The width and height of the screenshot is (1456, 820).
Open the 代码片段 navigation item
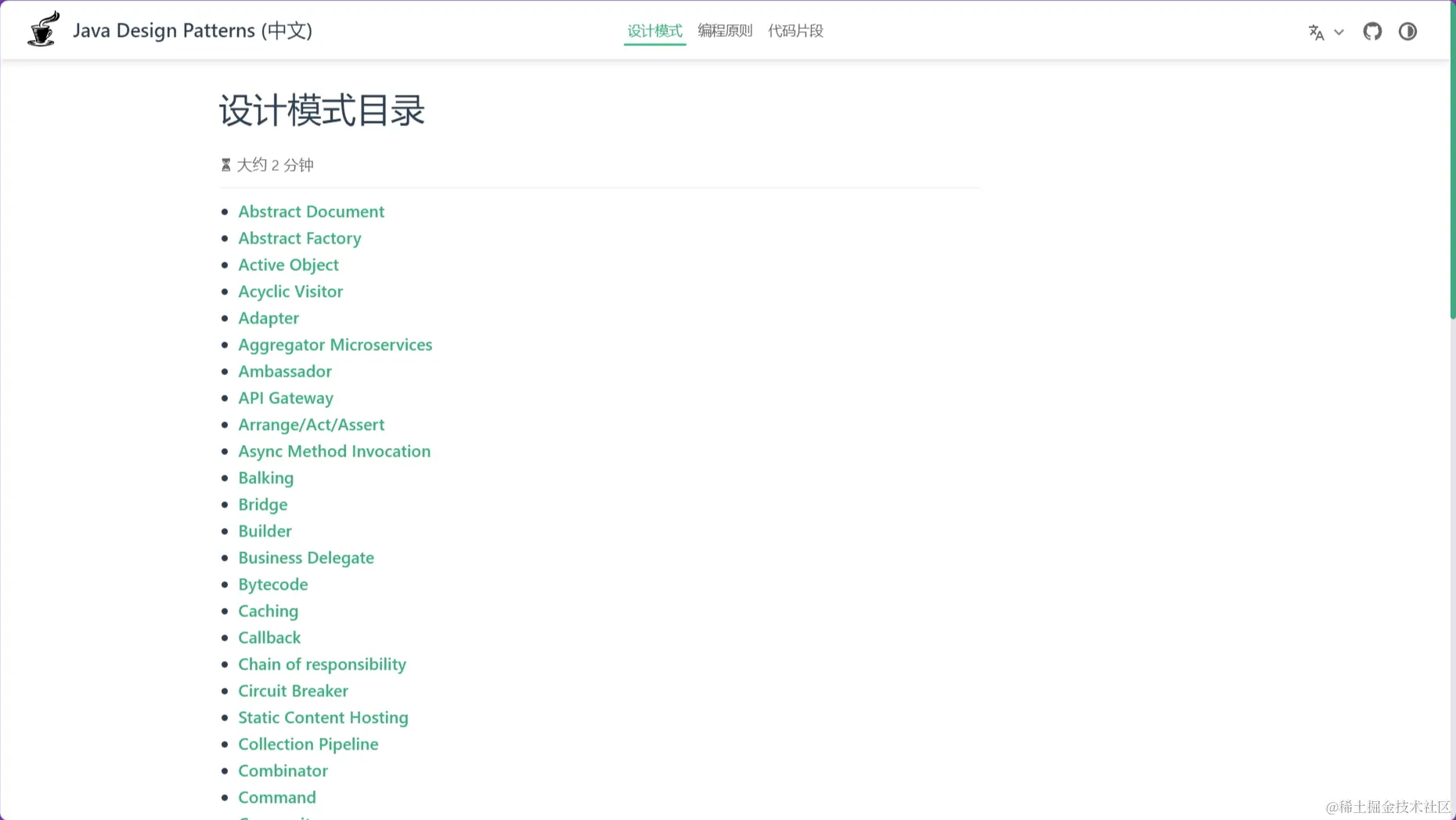click(x=795, y=31)
